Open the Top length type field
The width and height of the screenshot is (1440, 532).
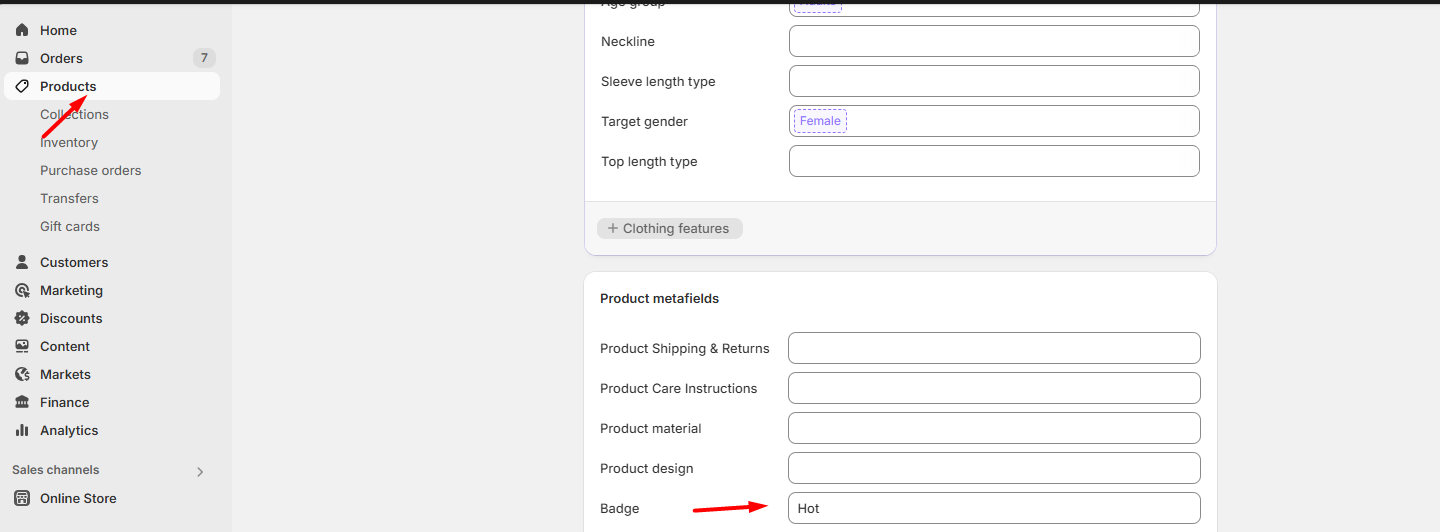coord(993,161)
